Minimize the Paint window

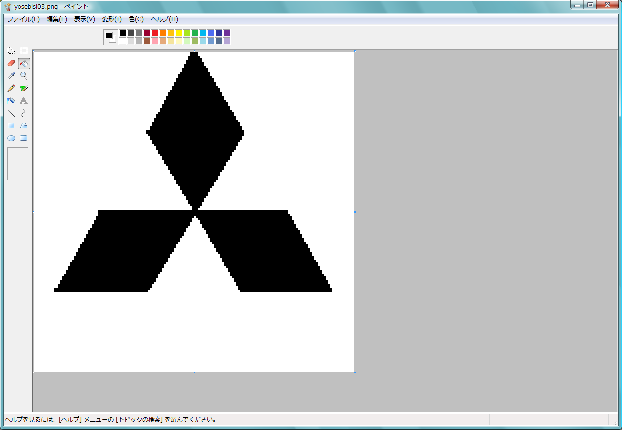(578, 4)
